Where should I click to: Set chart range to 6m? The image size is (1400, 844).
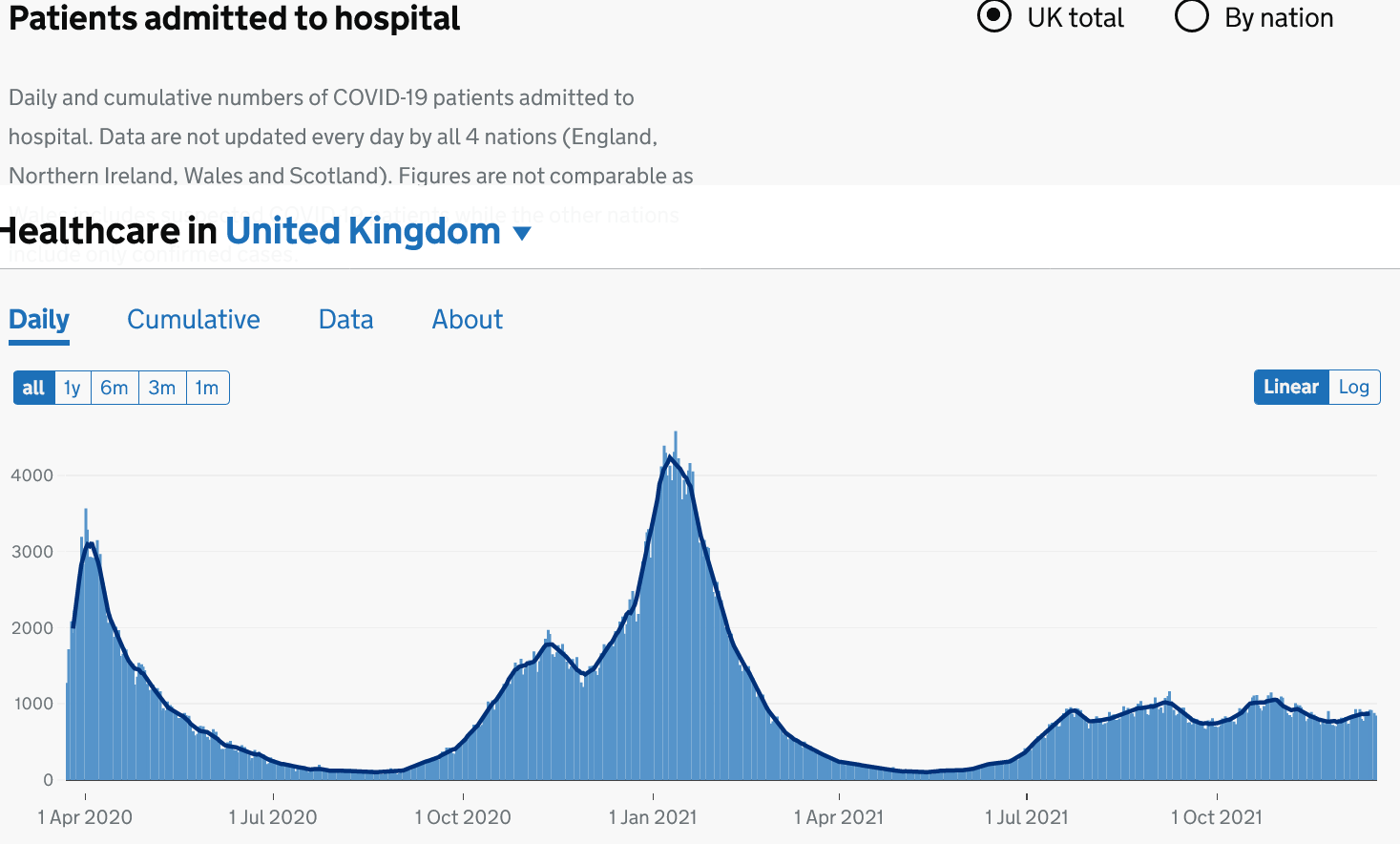[x=115, y=388]
